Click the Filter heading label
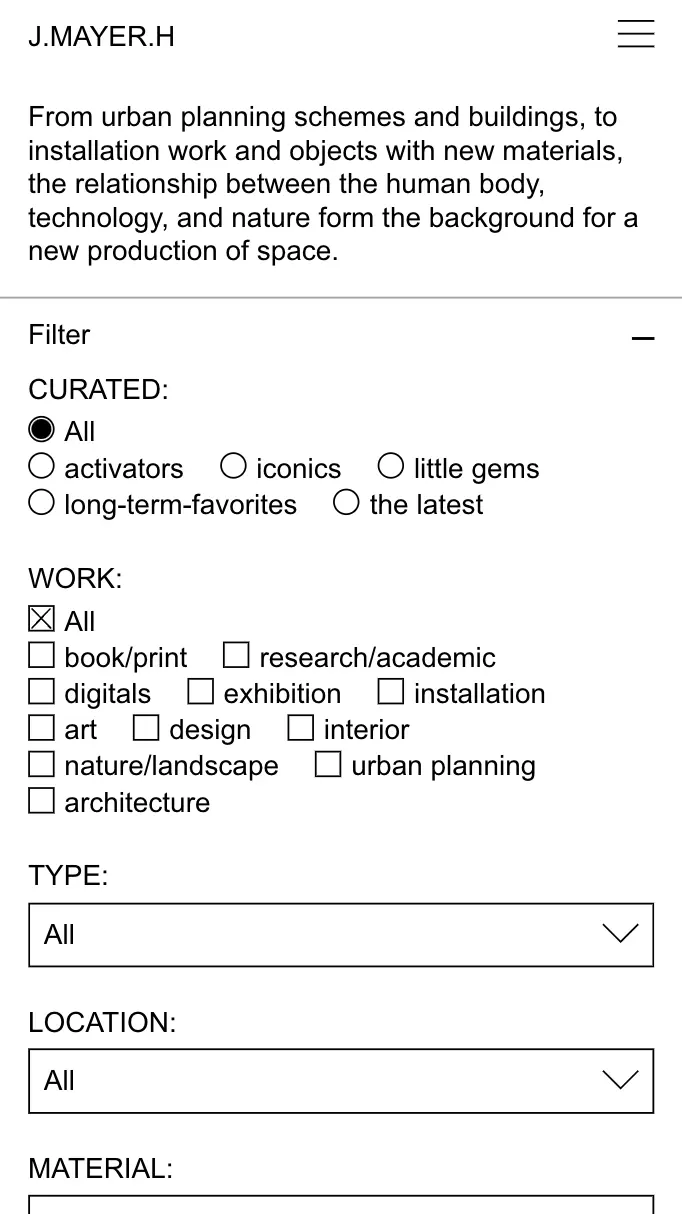 [x=59, y=335]
